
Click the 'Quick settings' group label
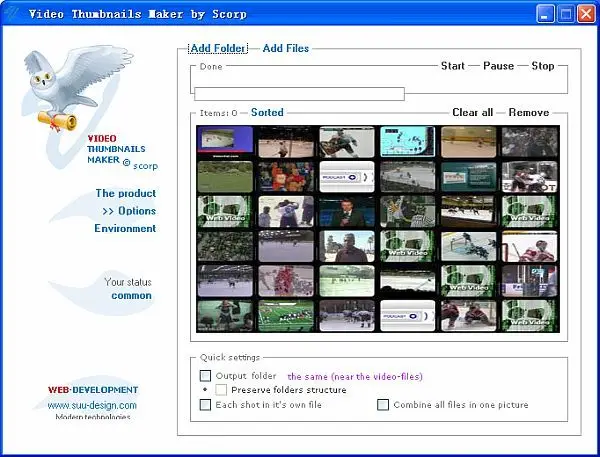230,357
